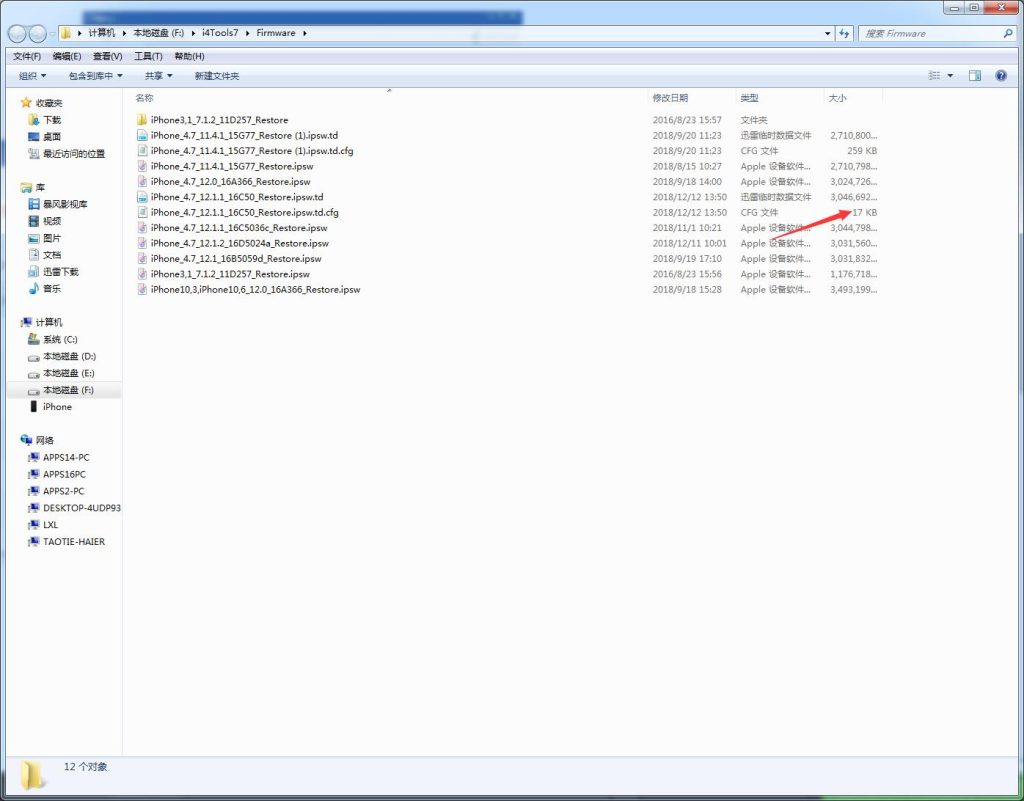Select iPhone_4.7_12.0_16A366_Restore.ipsw file

pos(230,182)
